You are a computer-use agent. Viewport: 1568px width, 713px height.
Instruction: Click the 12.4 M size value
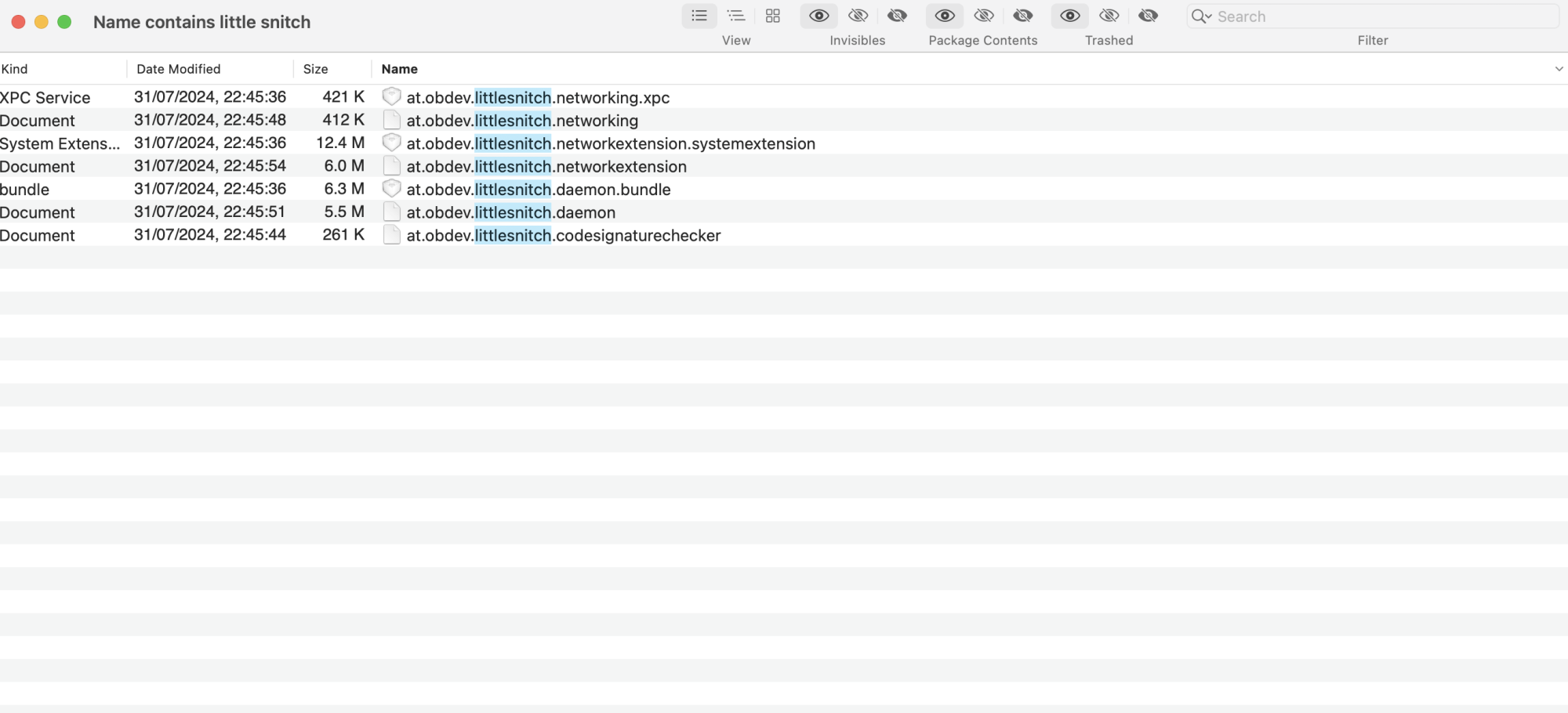[340, 143]
